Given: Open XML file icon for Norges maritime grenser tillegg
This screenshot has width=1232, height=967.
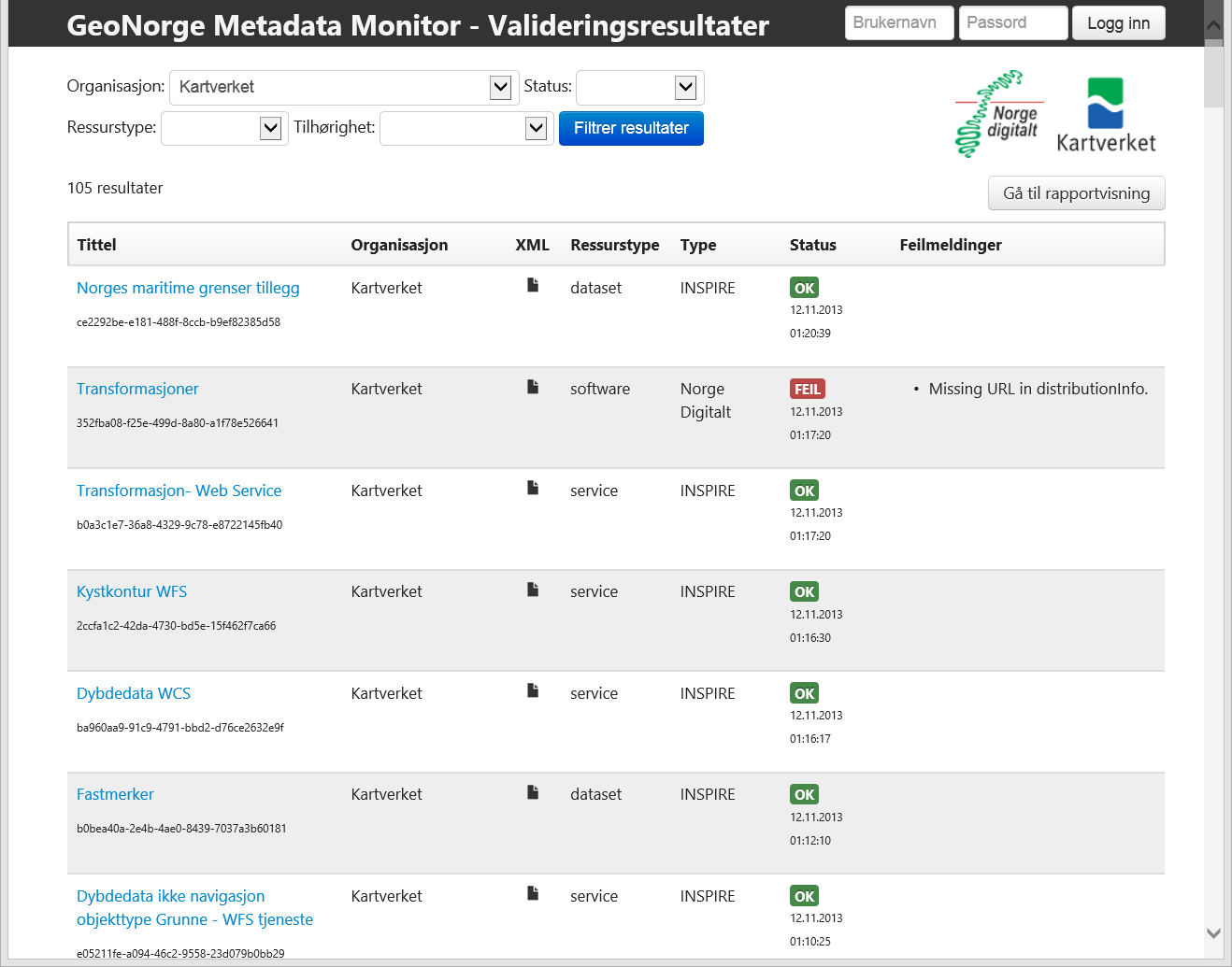Looking at the screenshot, I should [533, 285].
